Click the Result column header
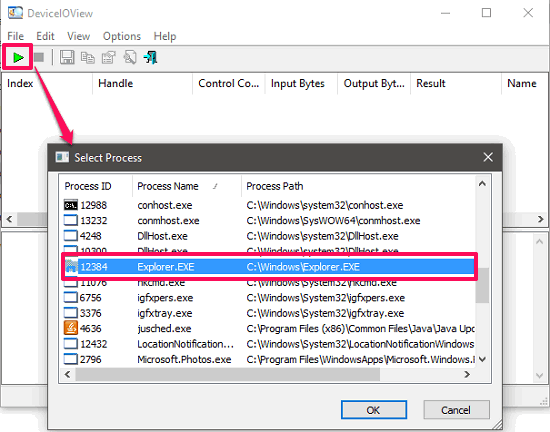Viewport: 550px width, 432px height. click(456, 83)
